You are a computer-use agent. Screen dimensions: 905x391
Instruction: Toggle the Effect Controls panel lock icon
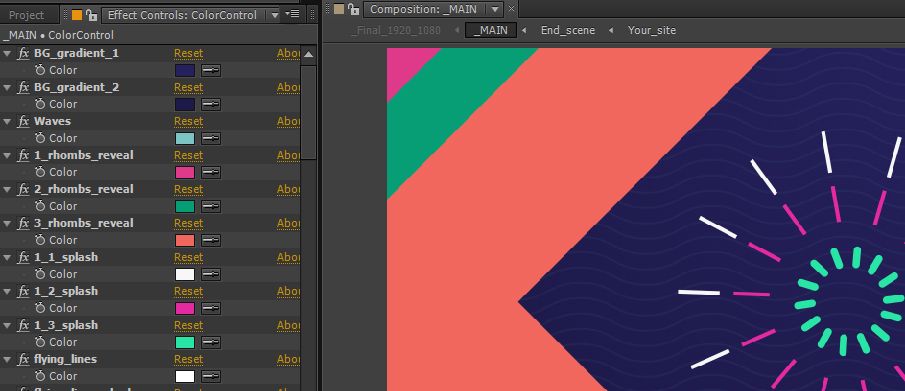pyautogui.click(x=91, y=14)
